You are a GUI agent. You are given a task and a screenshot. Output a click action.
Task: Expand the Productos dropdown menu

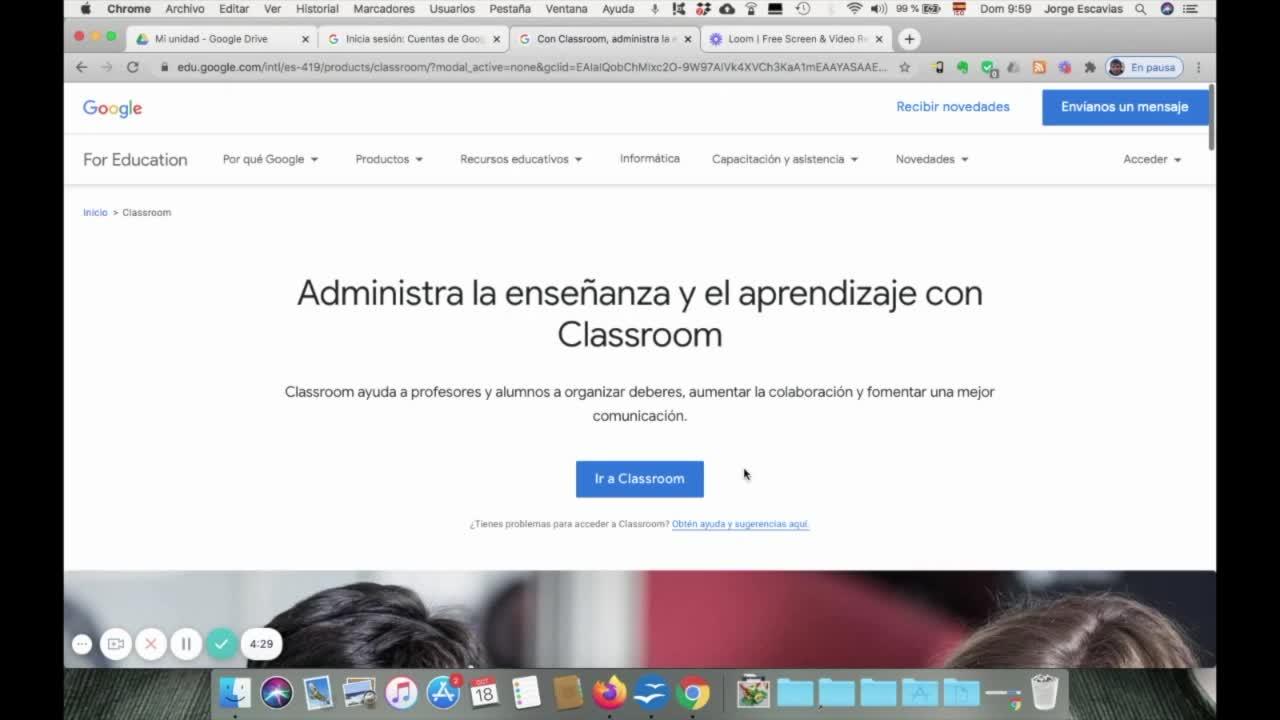pyautogui.click(x=389, y=159)
